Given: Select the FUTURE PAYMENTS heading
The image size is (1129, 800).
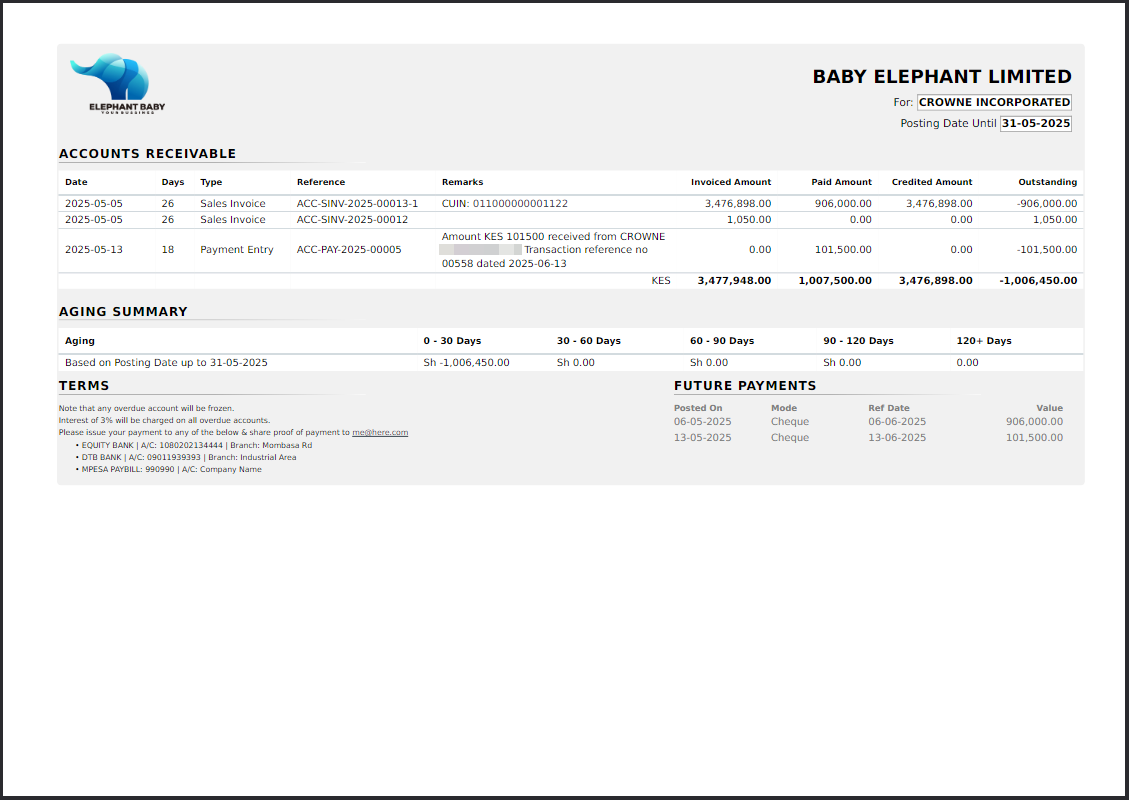Looking at the screenshot, I should point(745,386).
